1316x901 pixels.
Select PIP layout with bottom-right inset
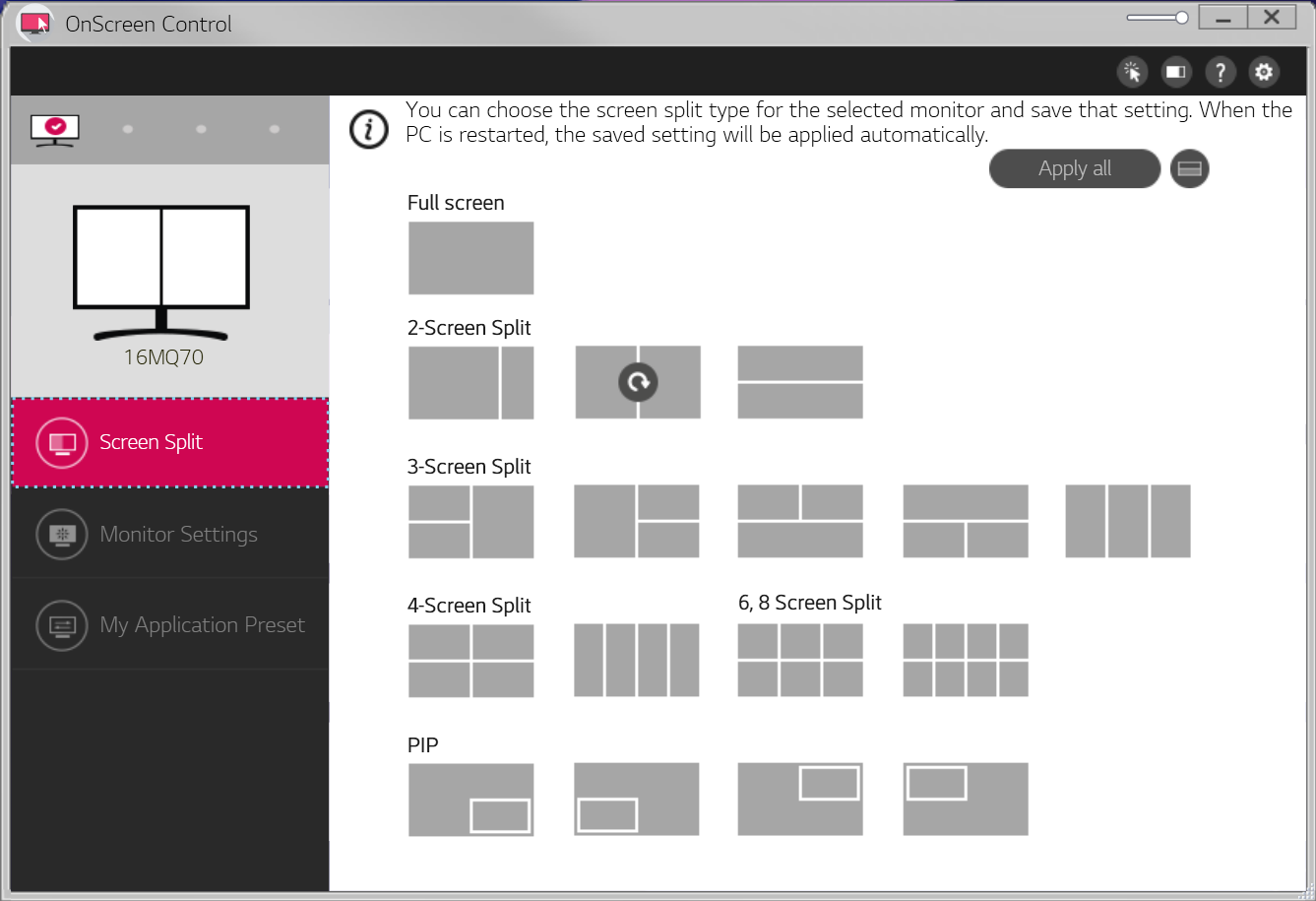pos(470,800)
